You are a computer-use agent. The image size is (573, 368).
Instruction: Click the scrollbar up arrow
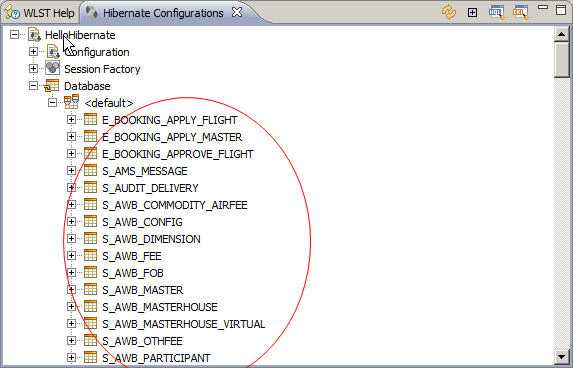pos(561,35)
